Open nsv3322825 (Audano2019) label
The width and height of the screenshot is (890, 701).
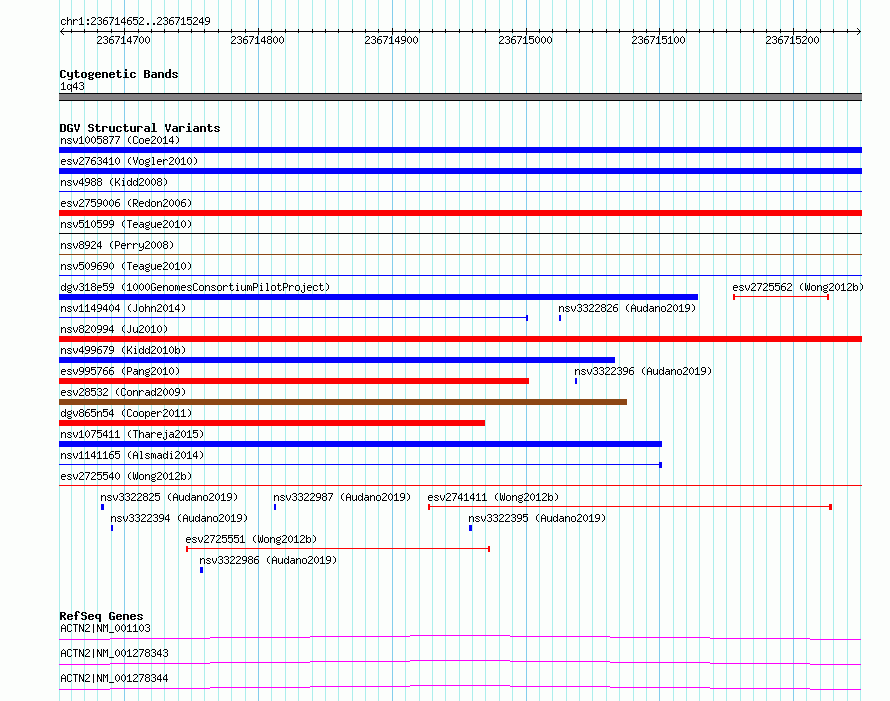169,497
